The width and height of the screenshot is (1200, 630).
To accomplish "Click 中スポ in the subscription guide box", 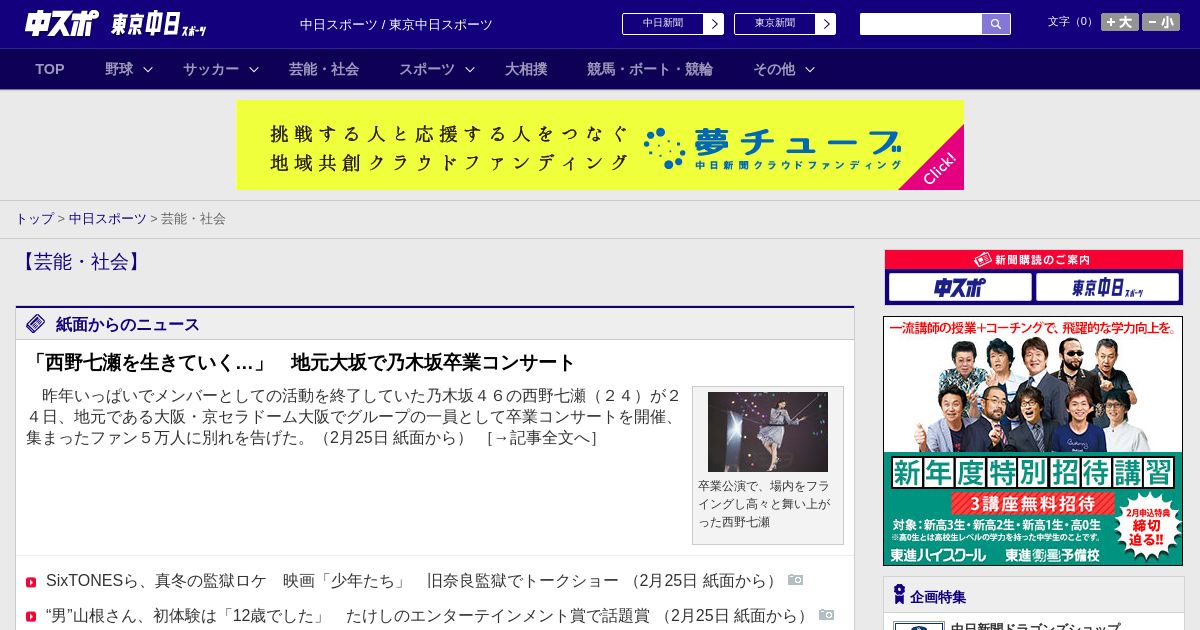I will (960, 288).
